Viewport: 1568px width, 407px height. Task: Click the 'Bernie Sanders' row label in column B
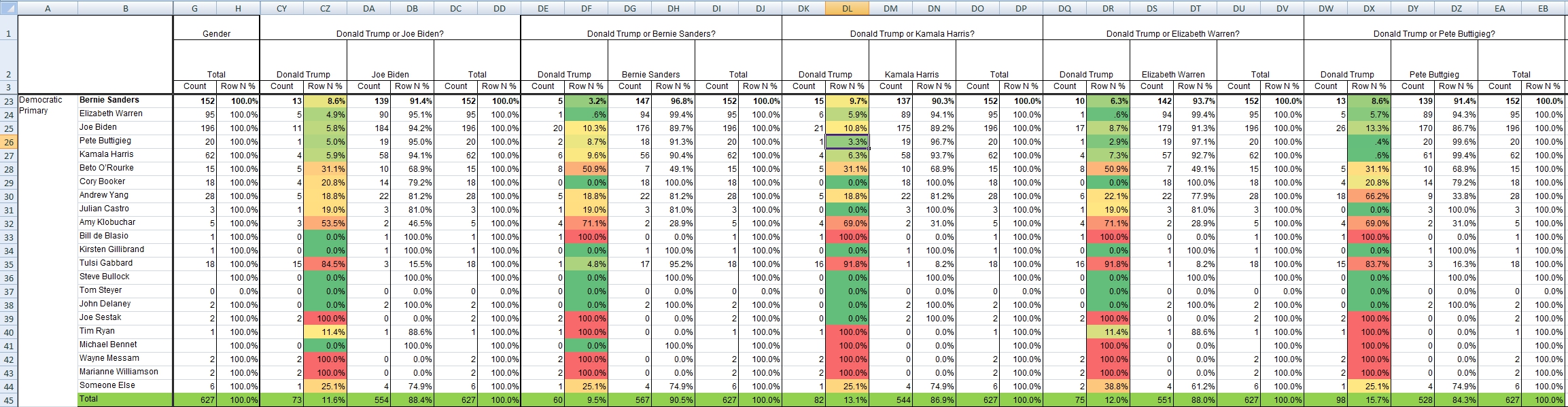pos(125,101)
